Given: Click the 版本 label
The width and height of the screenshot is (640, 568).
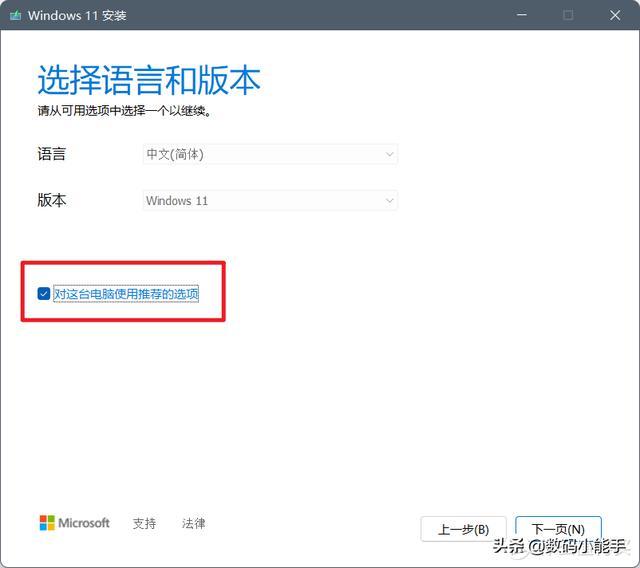Looking at the screenshot, I should tap(51, 200).
